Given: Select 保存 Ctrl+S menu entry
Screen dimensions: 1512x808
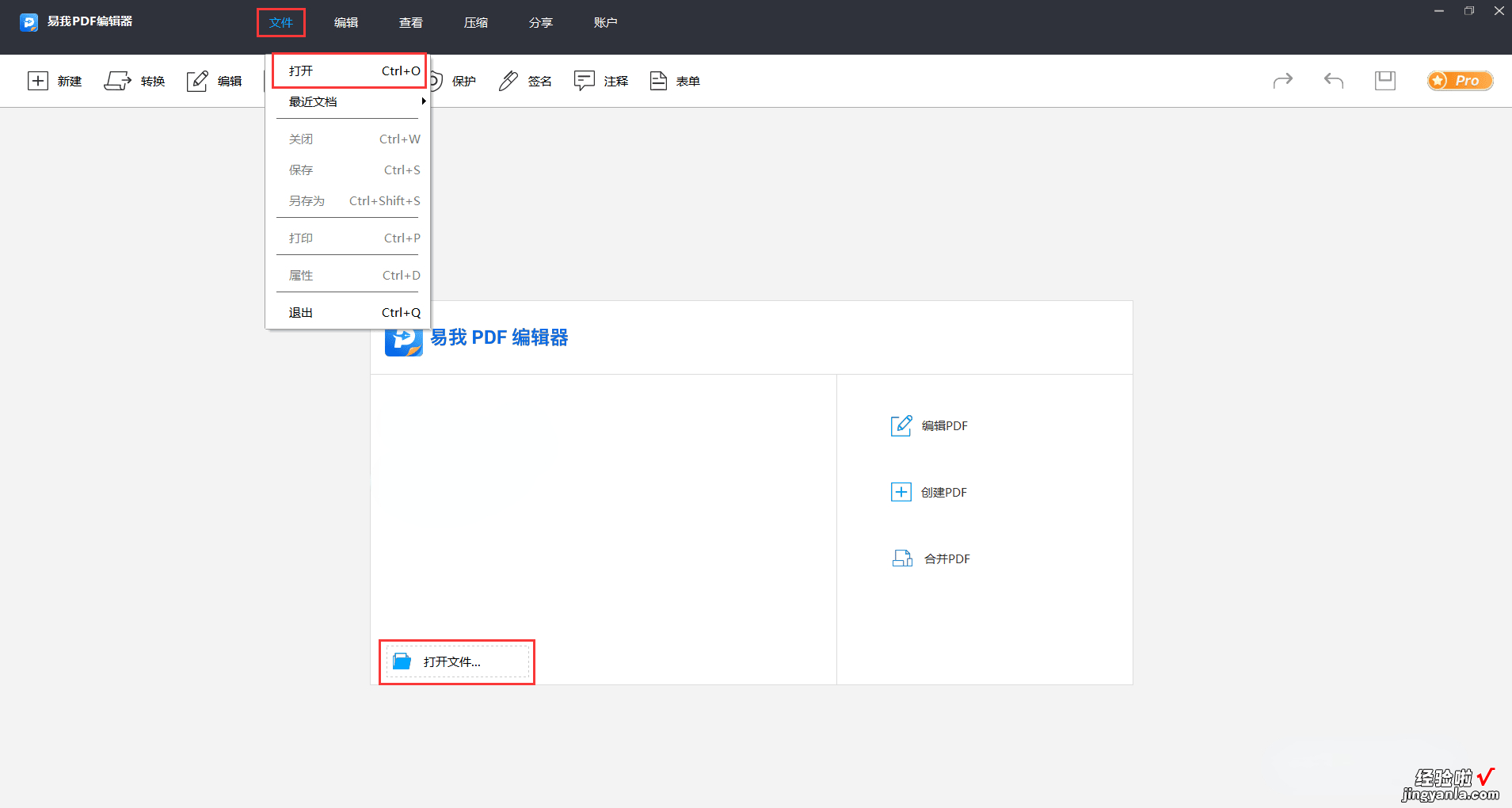Looking at the screenshot, I should (x=349, y=170).
